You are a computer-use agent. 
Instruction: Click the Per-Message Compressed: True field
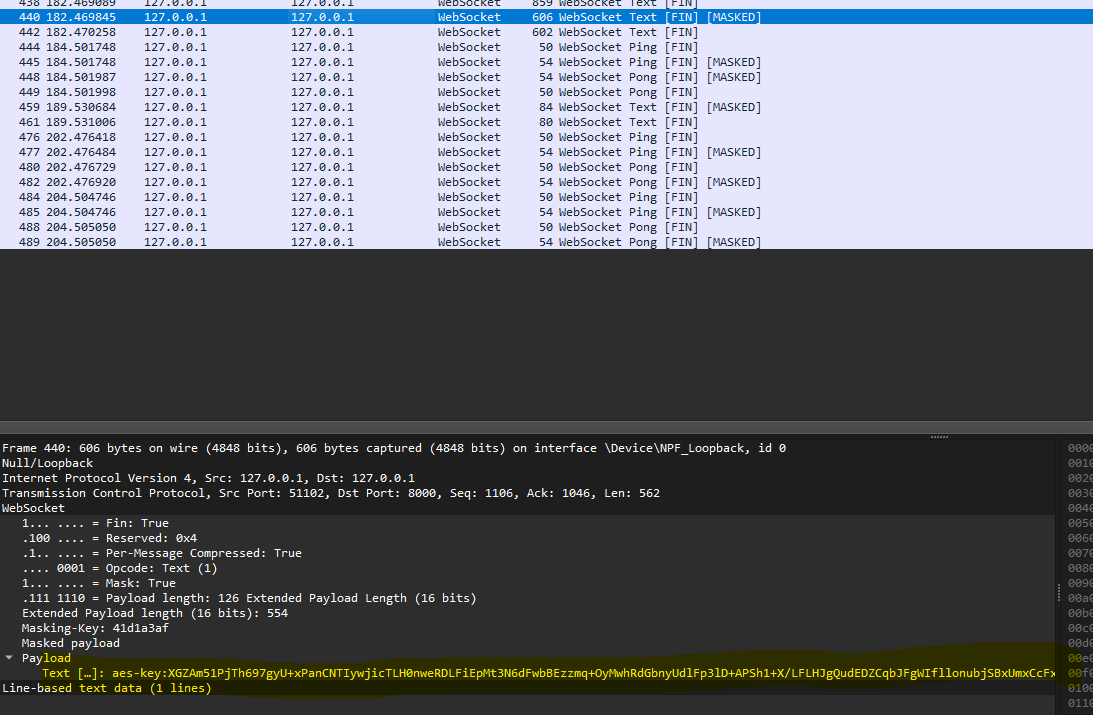(x=161, y=553)
